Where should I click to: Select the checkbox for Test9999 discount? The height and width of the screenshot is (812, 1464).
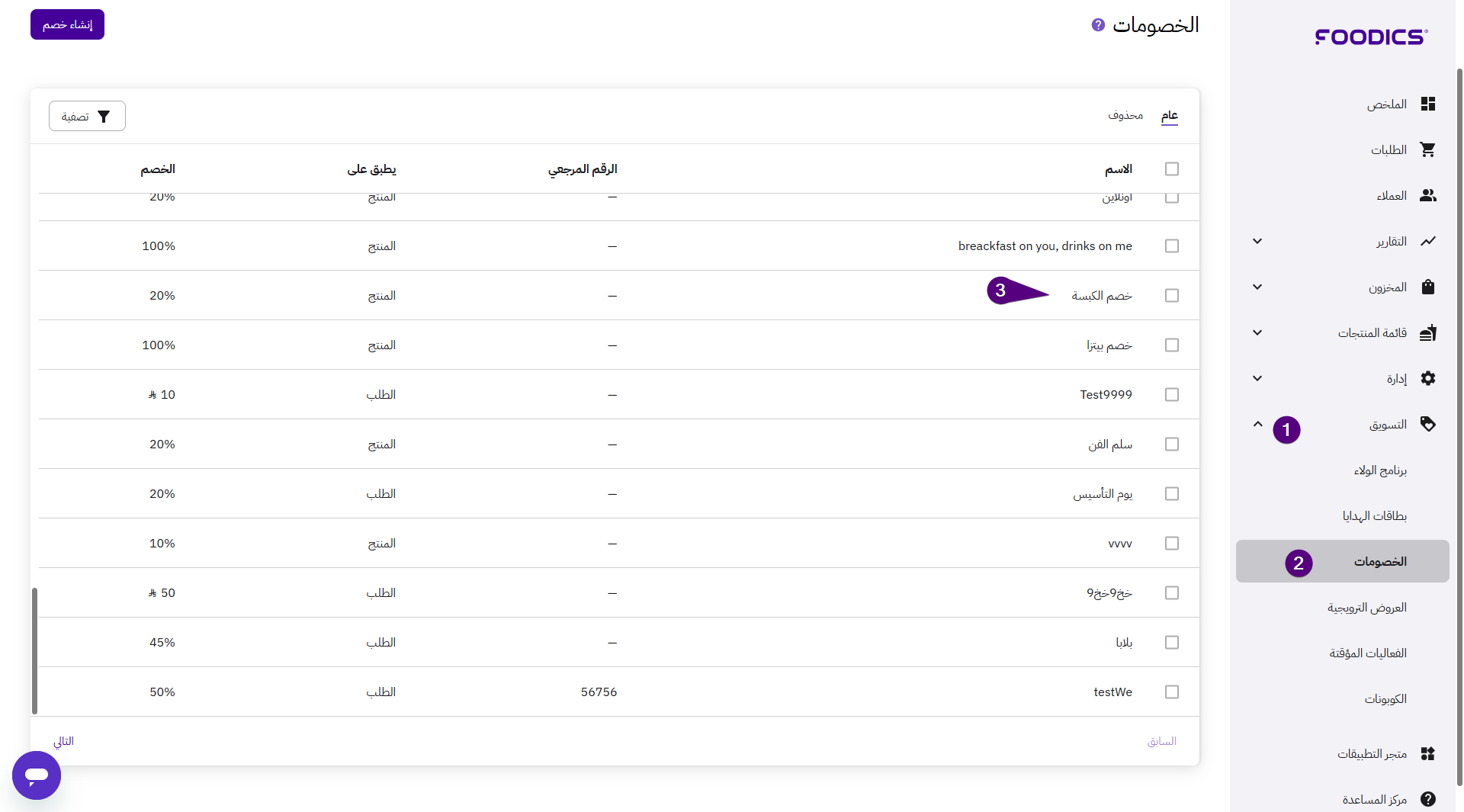coord(1172,395)
